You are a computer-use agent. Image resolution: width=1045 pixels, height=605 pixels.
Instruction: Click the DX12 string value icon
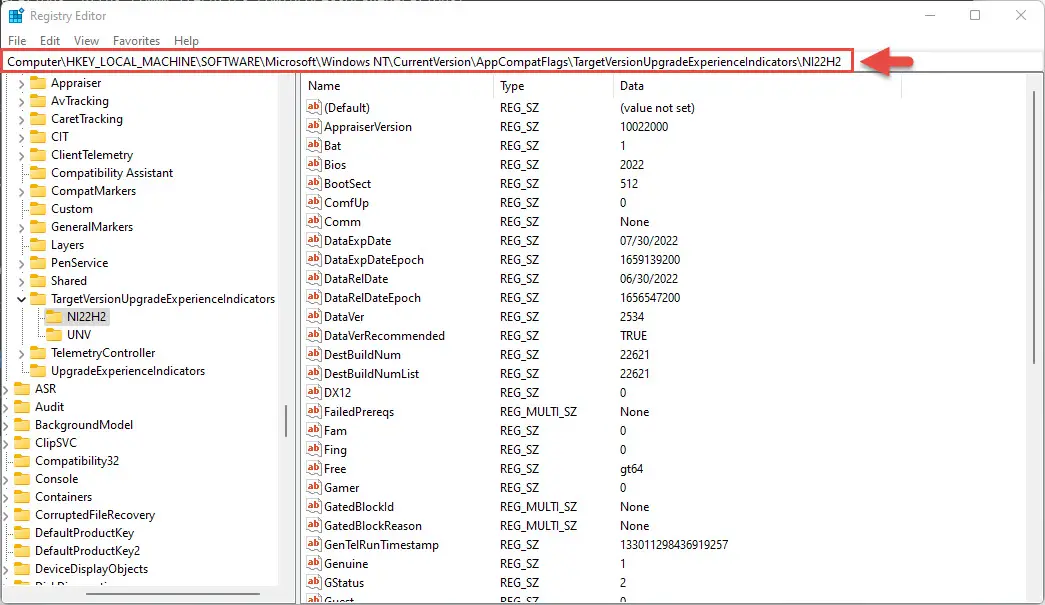(x=314, y=392)
